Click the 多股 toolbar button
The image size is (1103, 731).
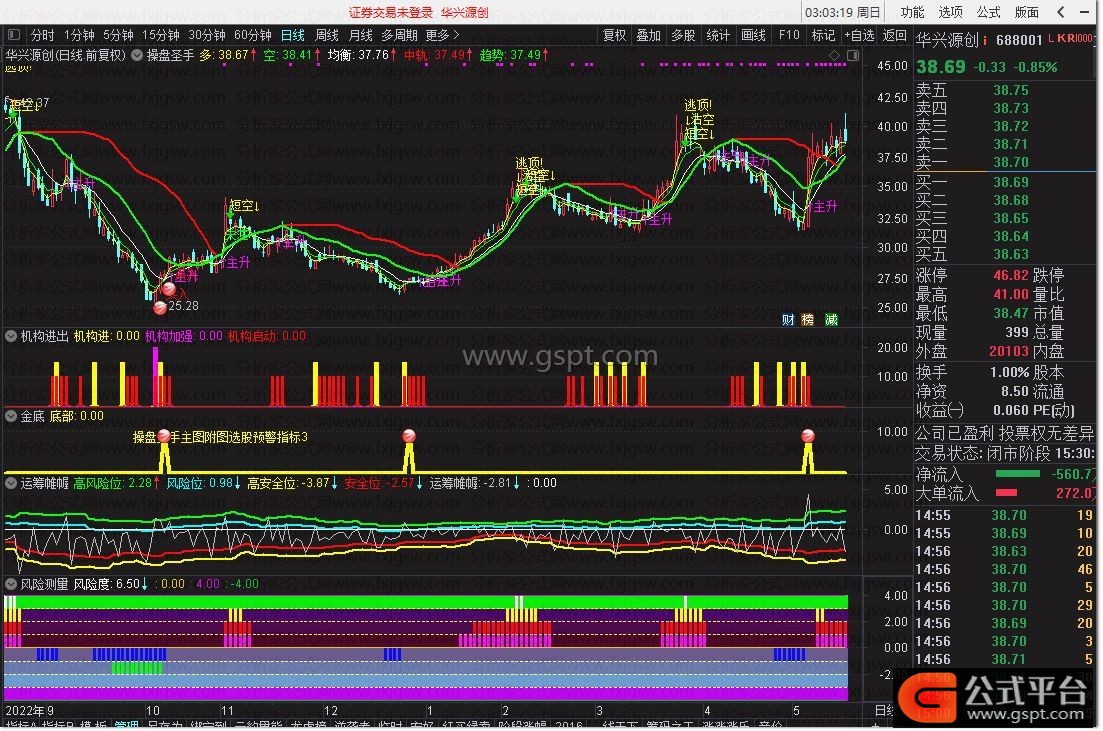click(x=683, y=34)
